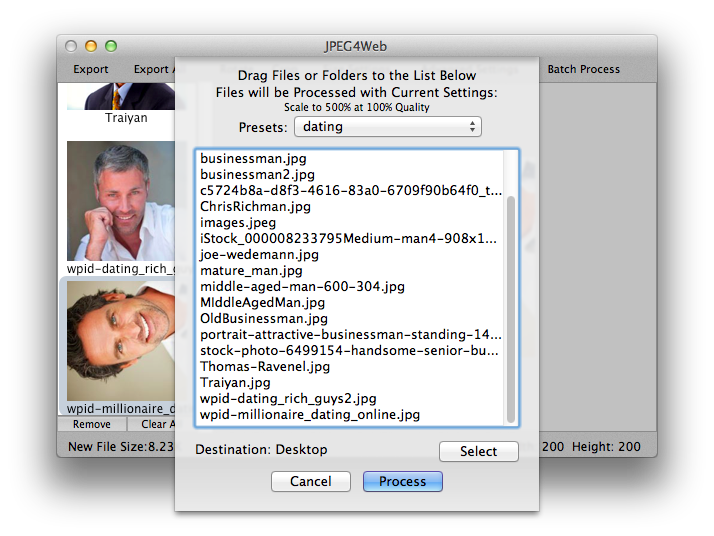Image resolution: width=714 pixels, height=536 pixels.
Task: Click the Height: 200 status text
Action: (606, 447)
